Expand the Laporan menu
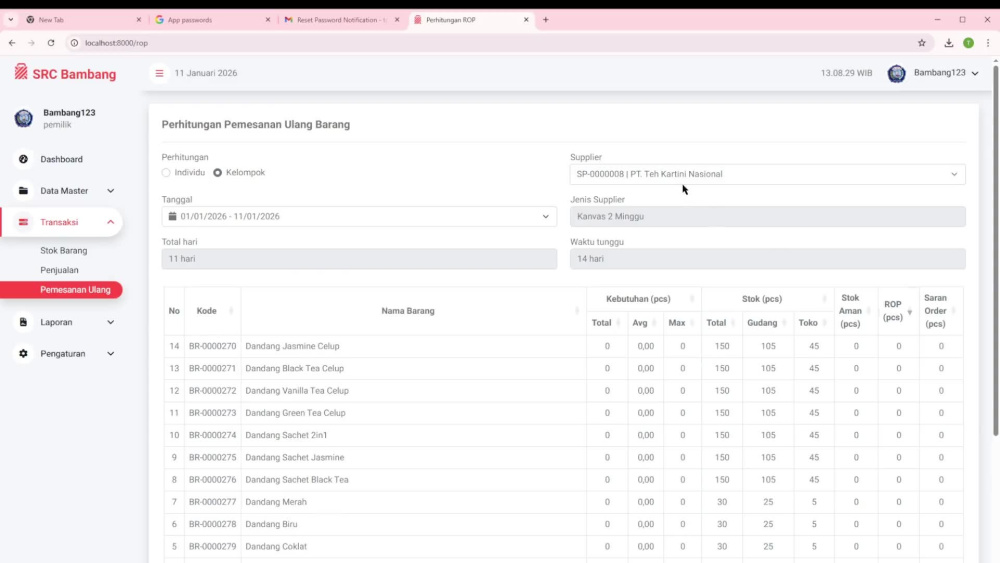This screenshot has width=1000, height=563. click(110, 322)
